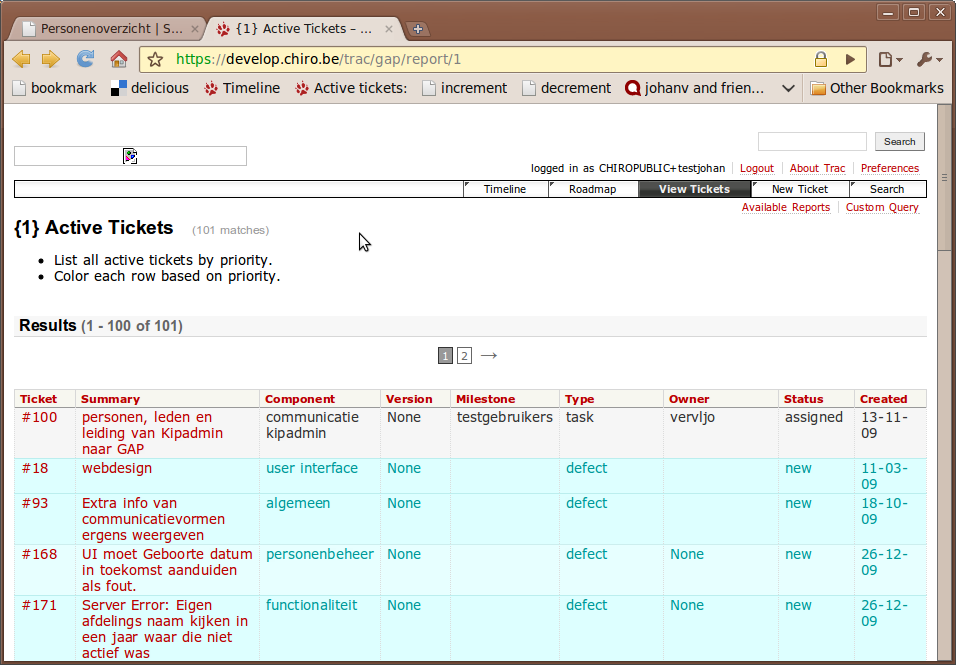Sort by the Summary column header

[x=110, y=399]
